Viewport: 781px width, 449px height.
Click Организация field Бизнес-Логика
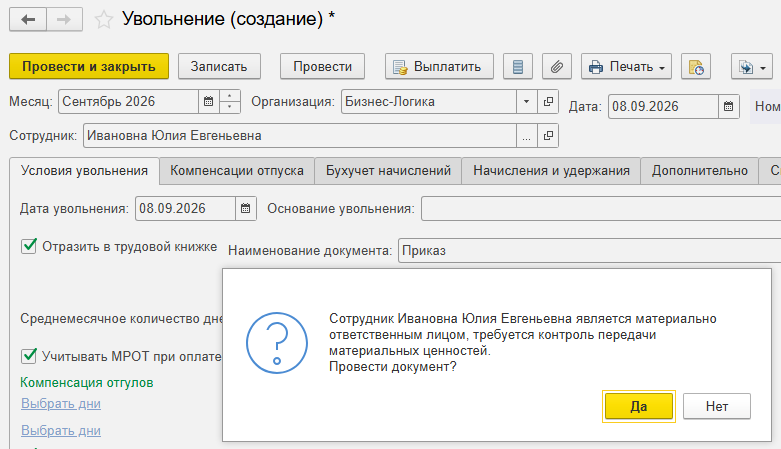pyautogui.click(x=429, y=102)
